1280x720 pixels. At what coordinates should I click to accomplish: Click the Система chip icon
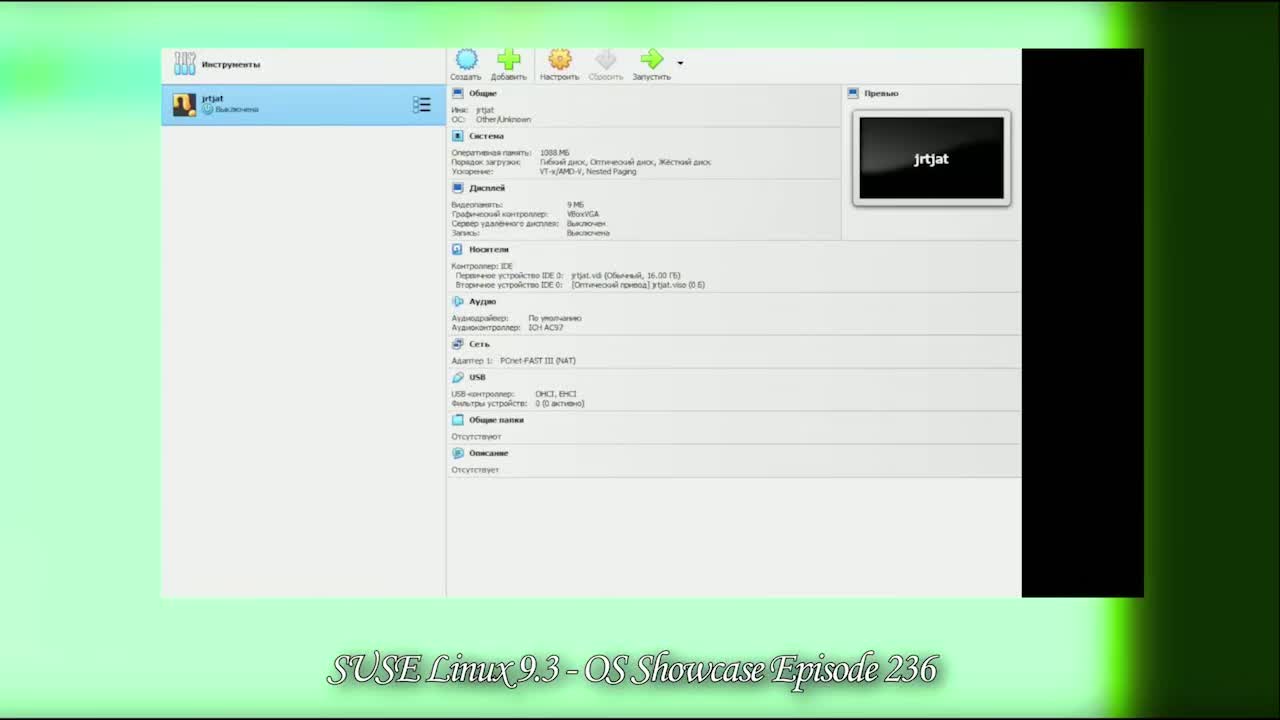pos(457,136)
